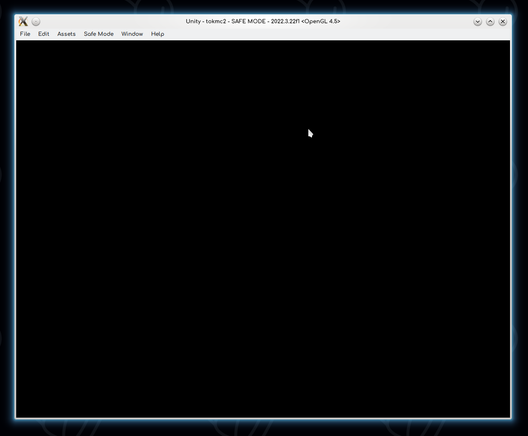The height and width of the screenshot is (436, 528).
Task: Minimize the Unity window
Action: point(477,22)
